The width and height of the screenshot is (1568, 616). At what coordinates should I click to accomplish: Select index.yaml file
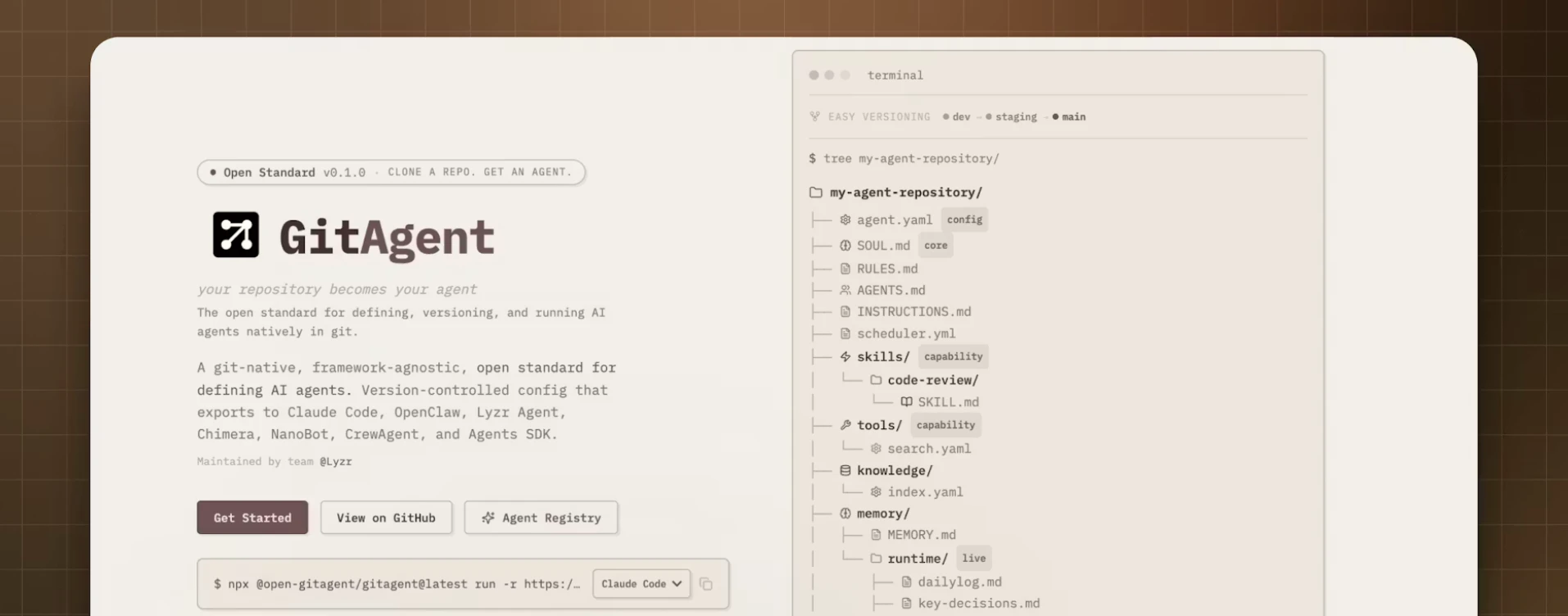coord(926,492)
